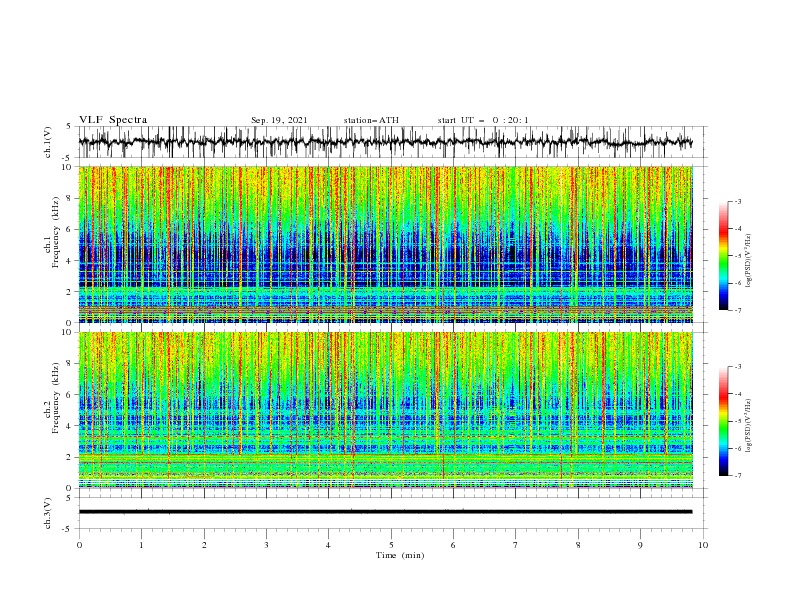Click the 'ch.1(V)' waveform axis label
792x612 pixels.
pyautogui.click(x=48, y=142)
